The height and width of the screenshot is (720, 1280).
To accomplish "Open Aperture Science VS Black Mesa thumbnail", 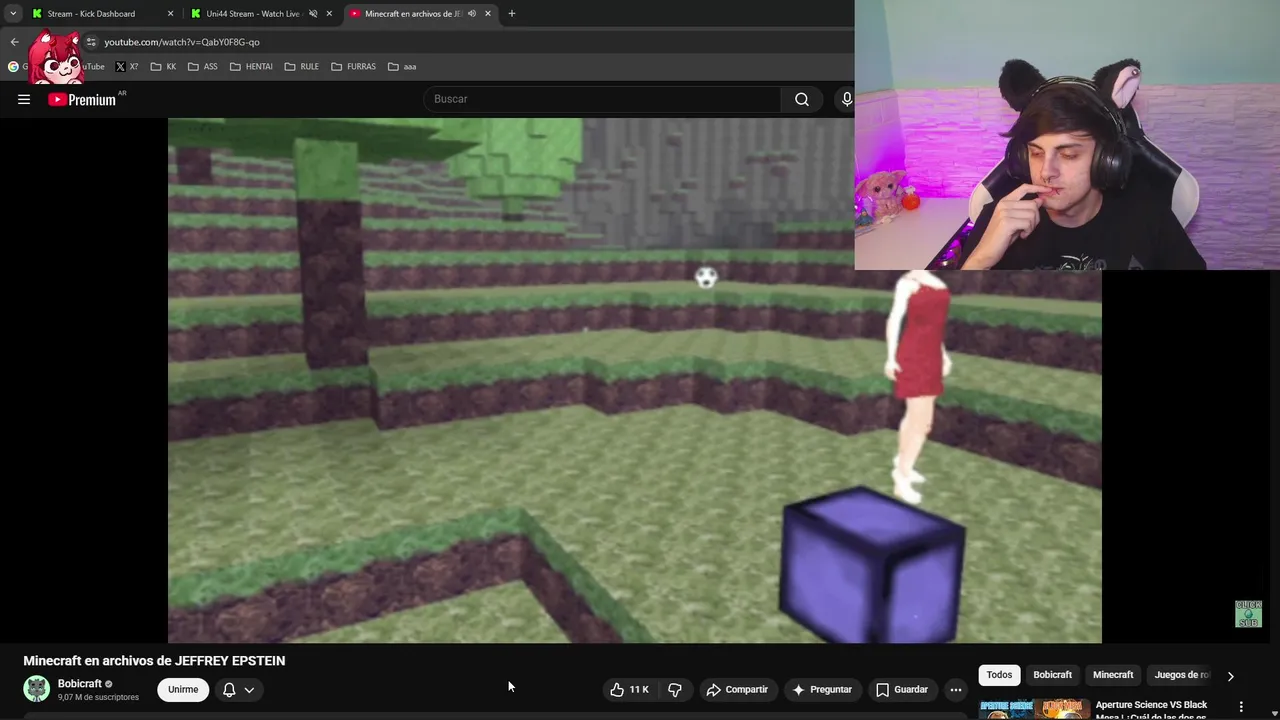I will (x=1034, y=709).
